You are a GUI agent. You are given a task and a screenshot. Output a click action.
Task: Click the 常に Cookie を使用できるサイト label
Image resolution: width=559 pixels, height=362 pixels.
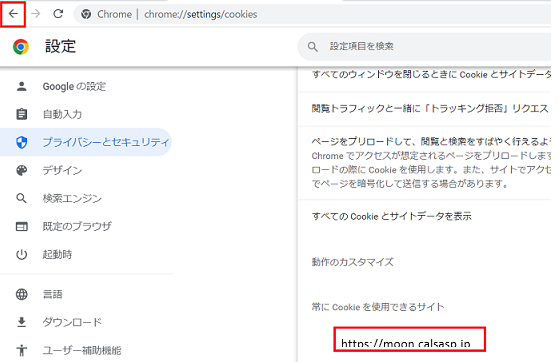click(x=378, y=307)
